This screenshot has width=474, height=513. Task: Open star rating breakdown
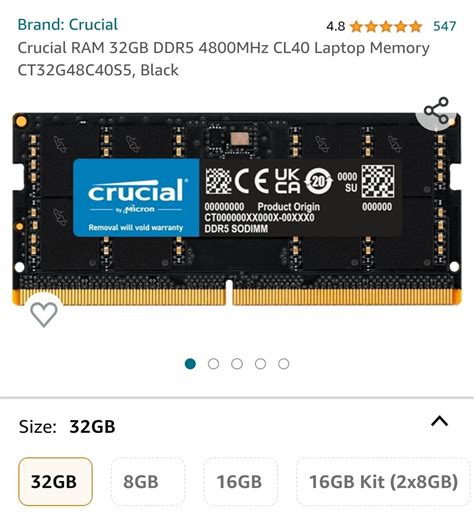click(x=386, y=26)
